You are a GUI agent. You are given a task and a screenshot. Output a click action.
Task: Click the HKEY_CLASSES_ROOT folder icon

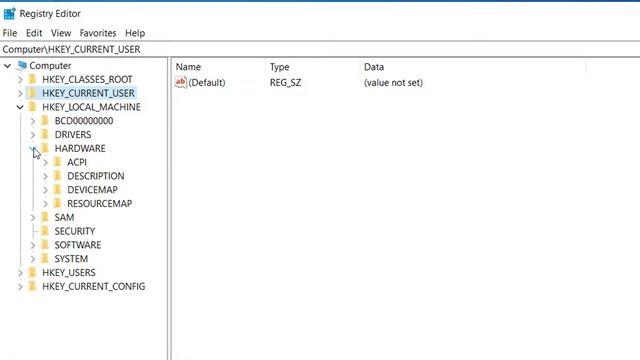(32, 79)
